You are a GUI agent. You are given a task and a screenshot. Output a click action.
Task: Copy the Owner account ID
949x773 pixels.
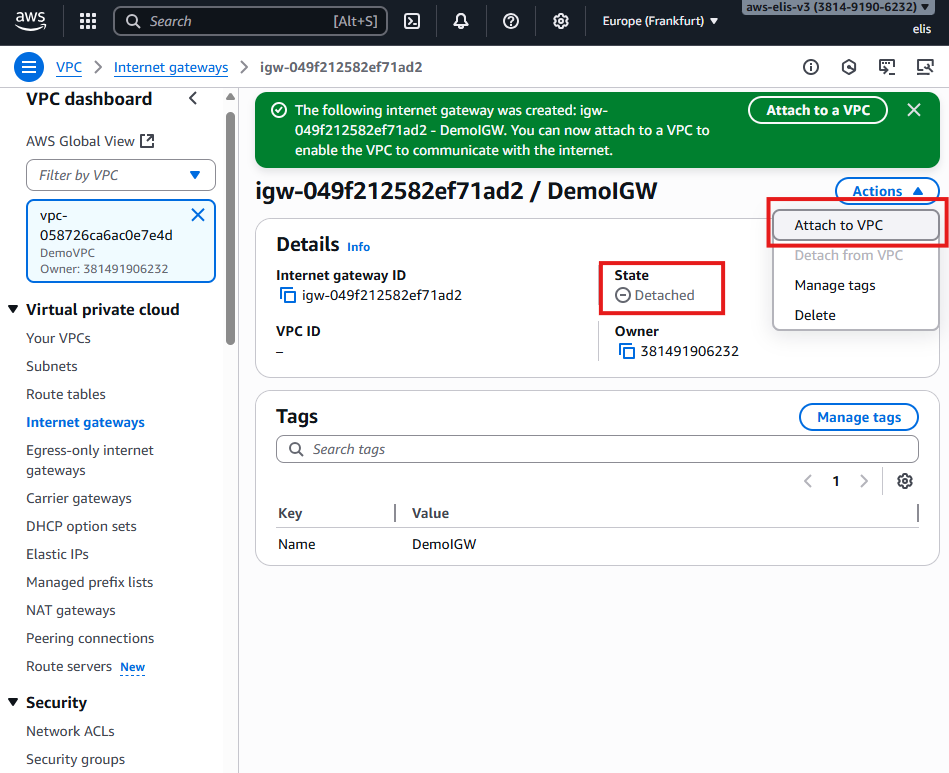pyautogui.click(x=627, y=351)
